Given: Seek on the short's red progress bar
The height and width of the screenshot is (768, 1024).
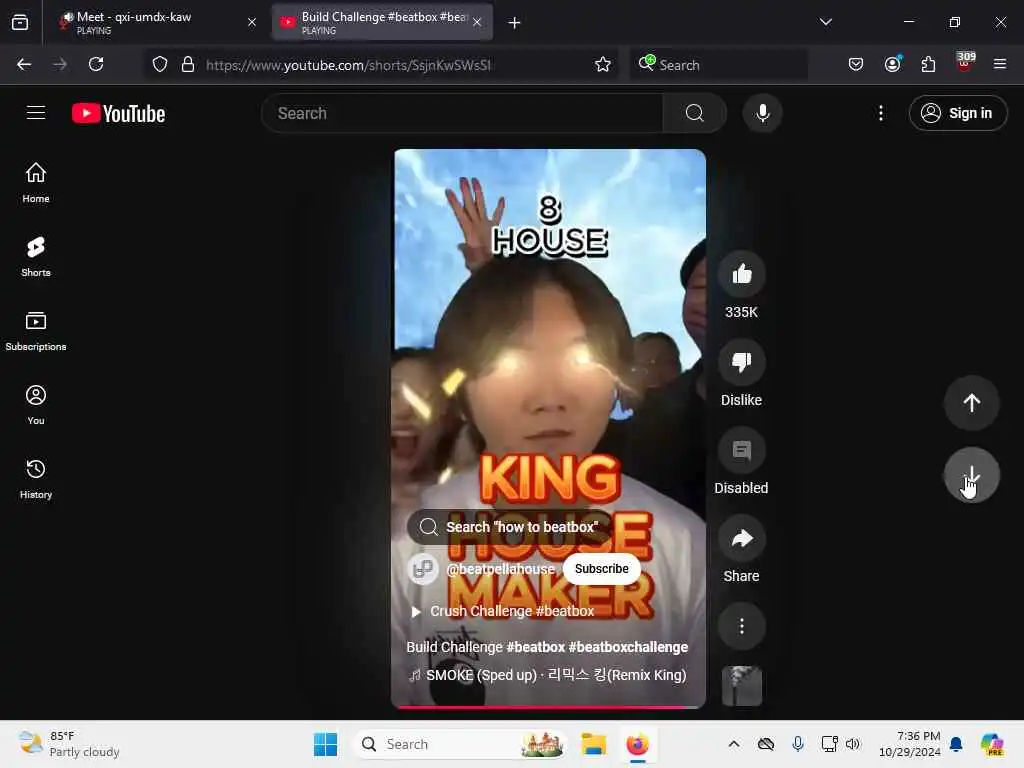Looking at the screenshot, I should pyautogui.click(x=548, y=707).
